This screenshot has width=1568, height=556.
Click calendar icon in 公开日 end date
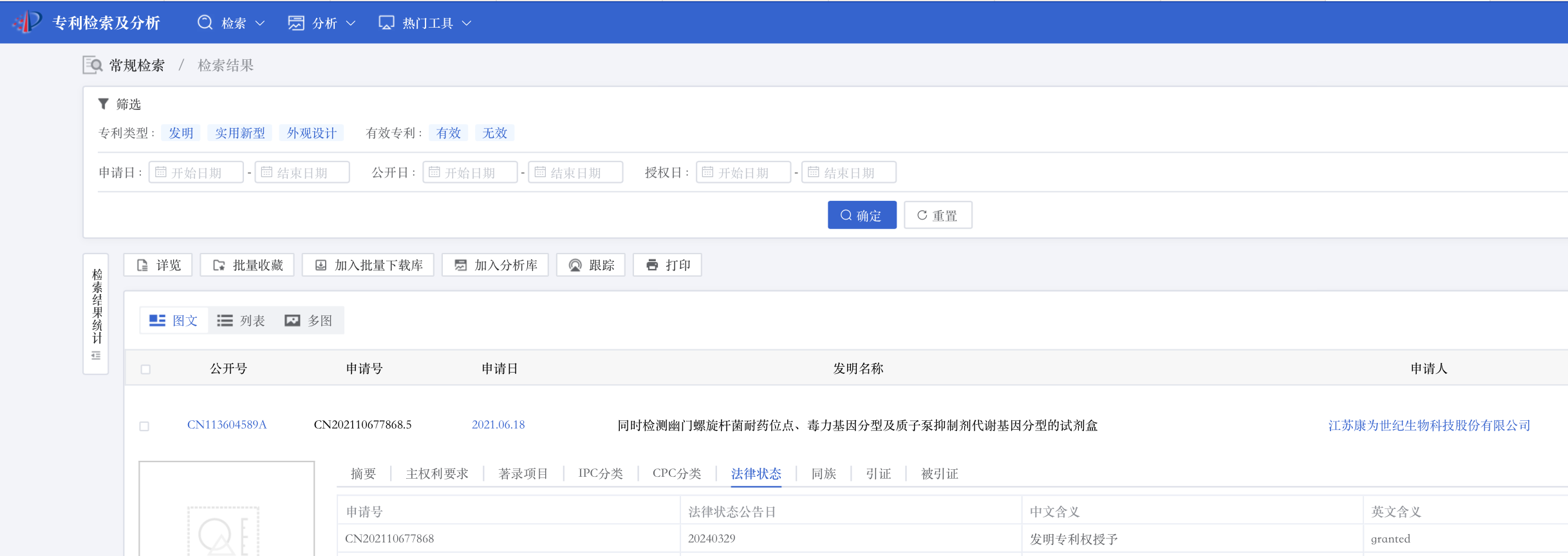(x=540, y=172)
